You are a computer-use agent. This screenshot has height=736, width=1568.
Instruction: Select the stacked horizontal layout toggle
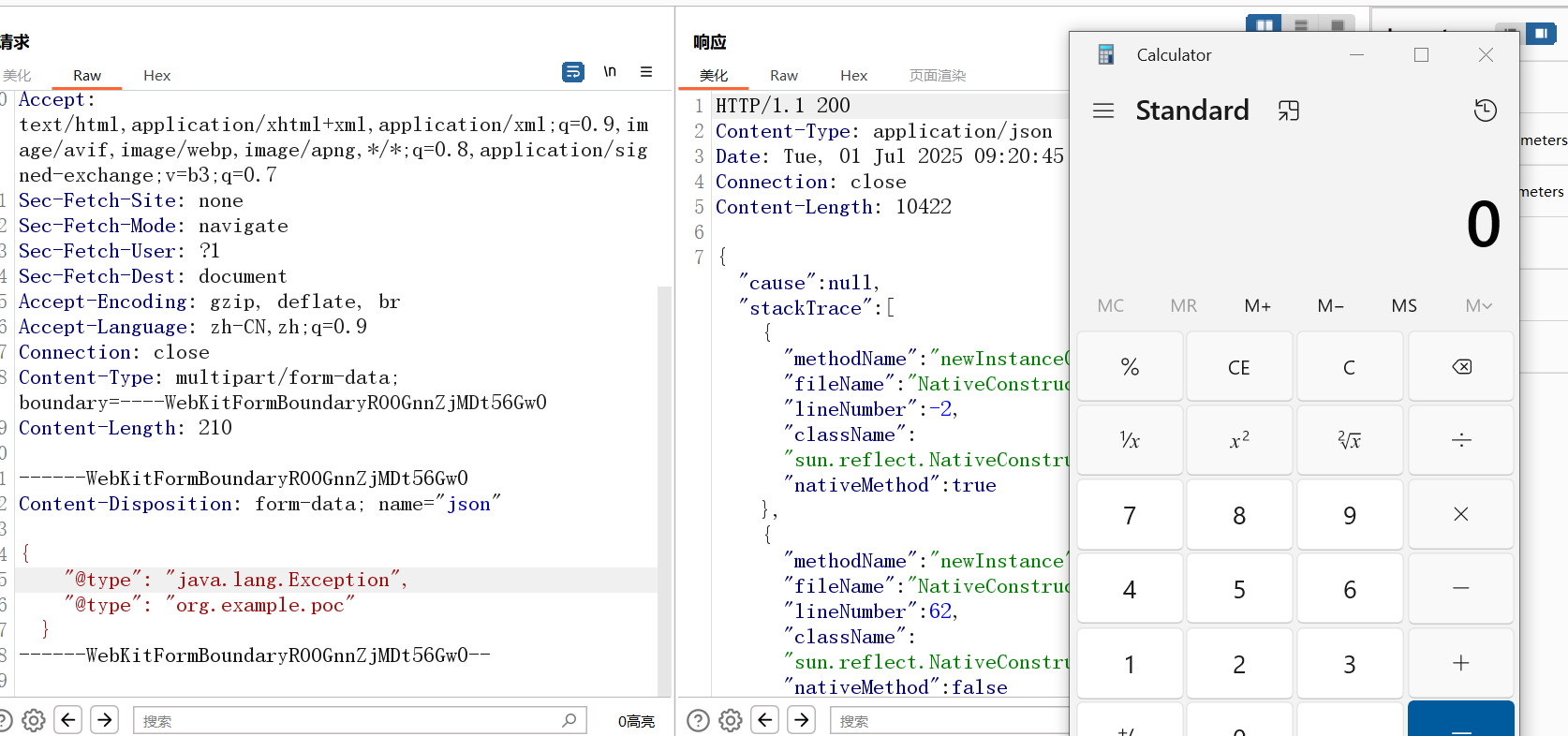coord(1301,24)
